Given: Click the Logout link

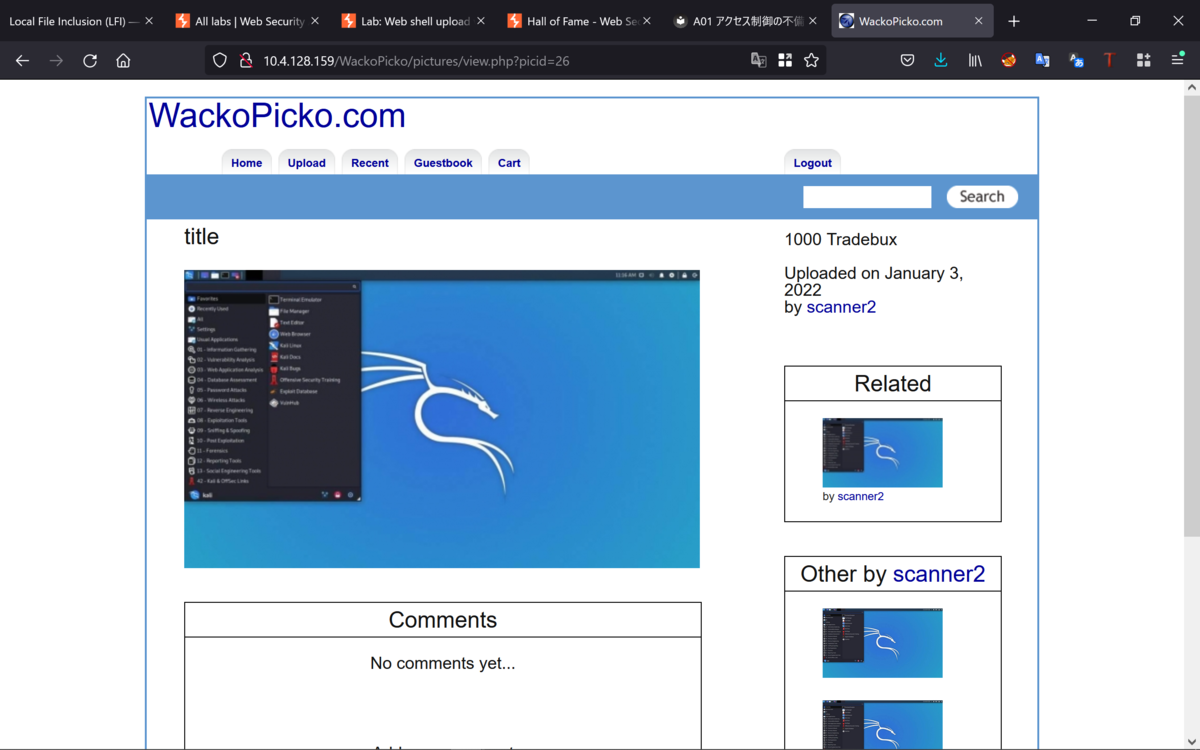Looking at the screenshot, I should pos(812,163).
